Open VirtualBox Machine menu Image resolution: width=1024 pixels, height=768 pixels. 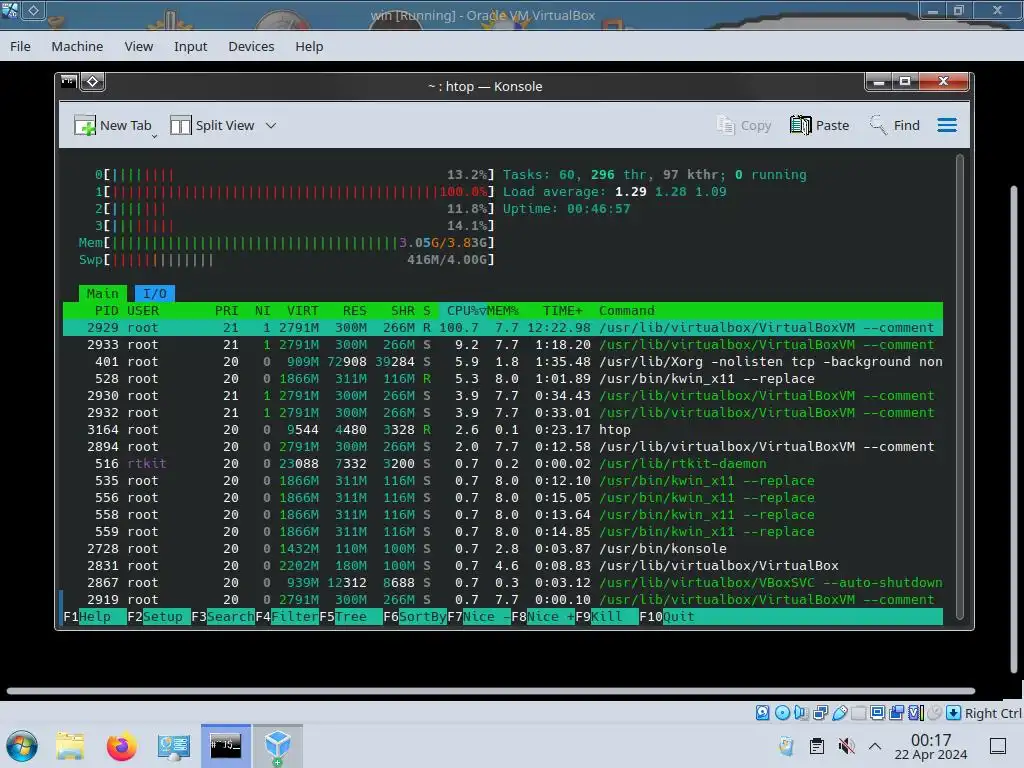[77, 46]
